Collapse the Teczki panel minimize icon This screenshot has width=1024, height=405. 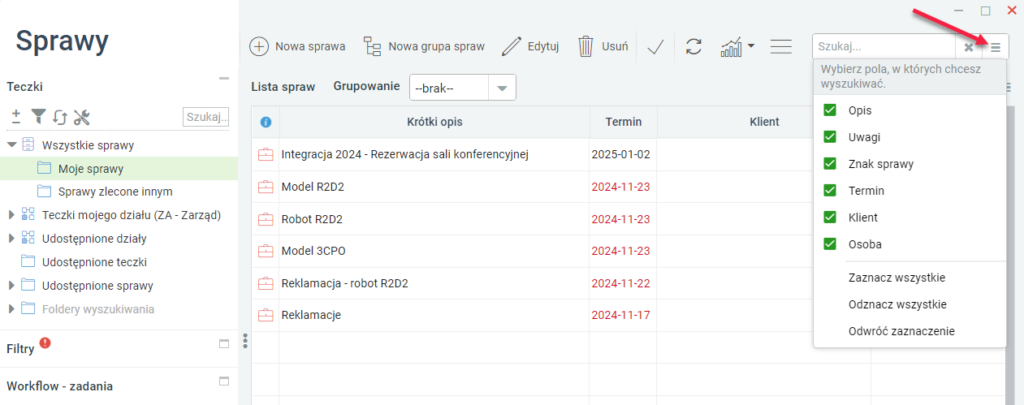tap(224, 78)
